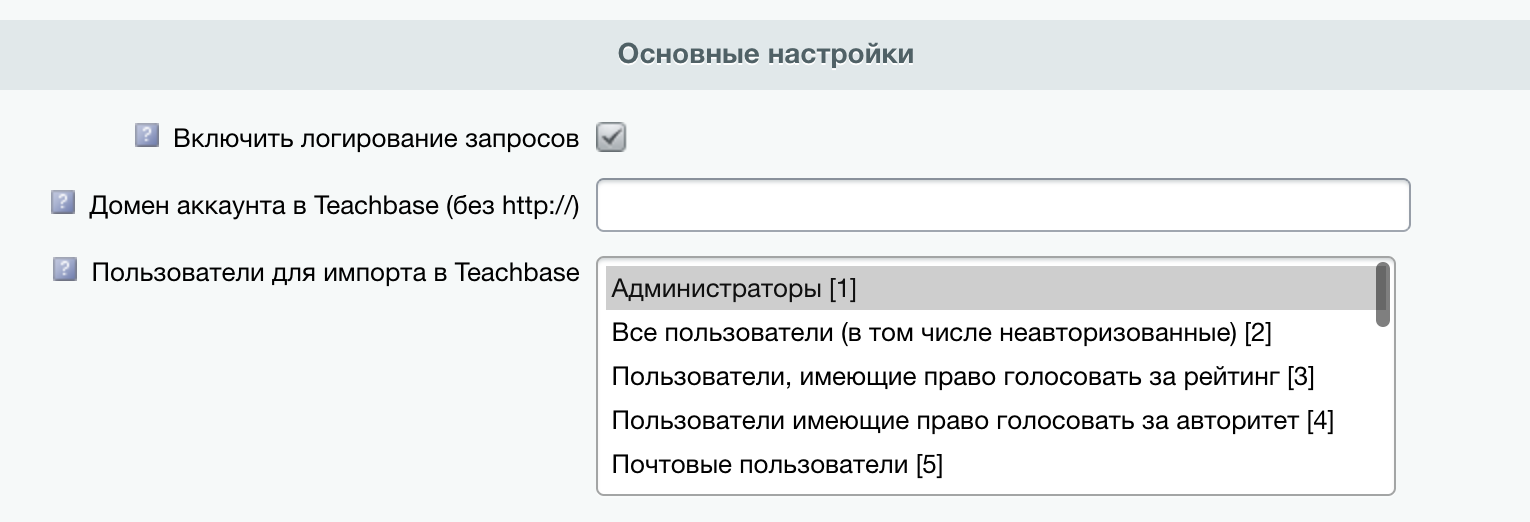Disable the Включить логирование запросов checkbox
Screen dimensions: 1530x522
coord(611,137)
